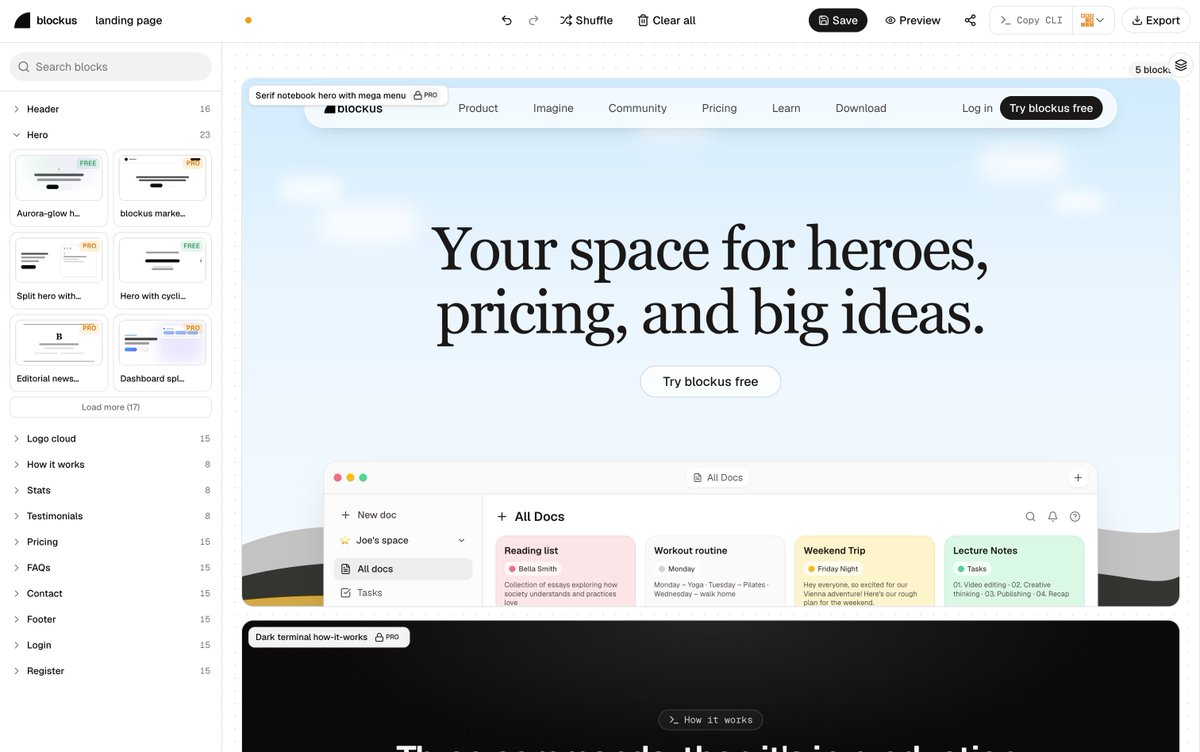The image size is (1200, 752).
Task: Load more hero blocks
Action: point(110,407)
